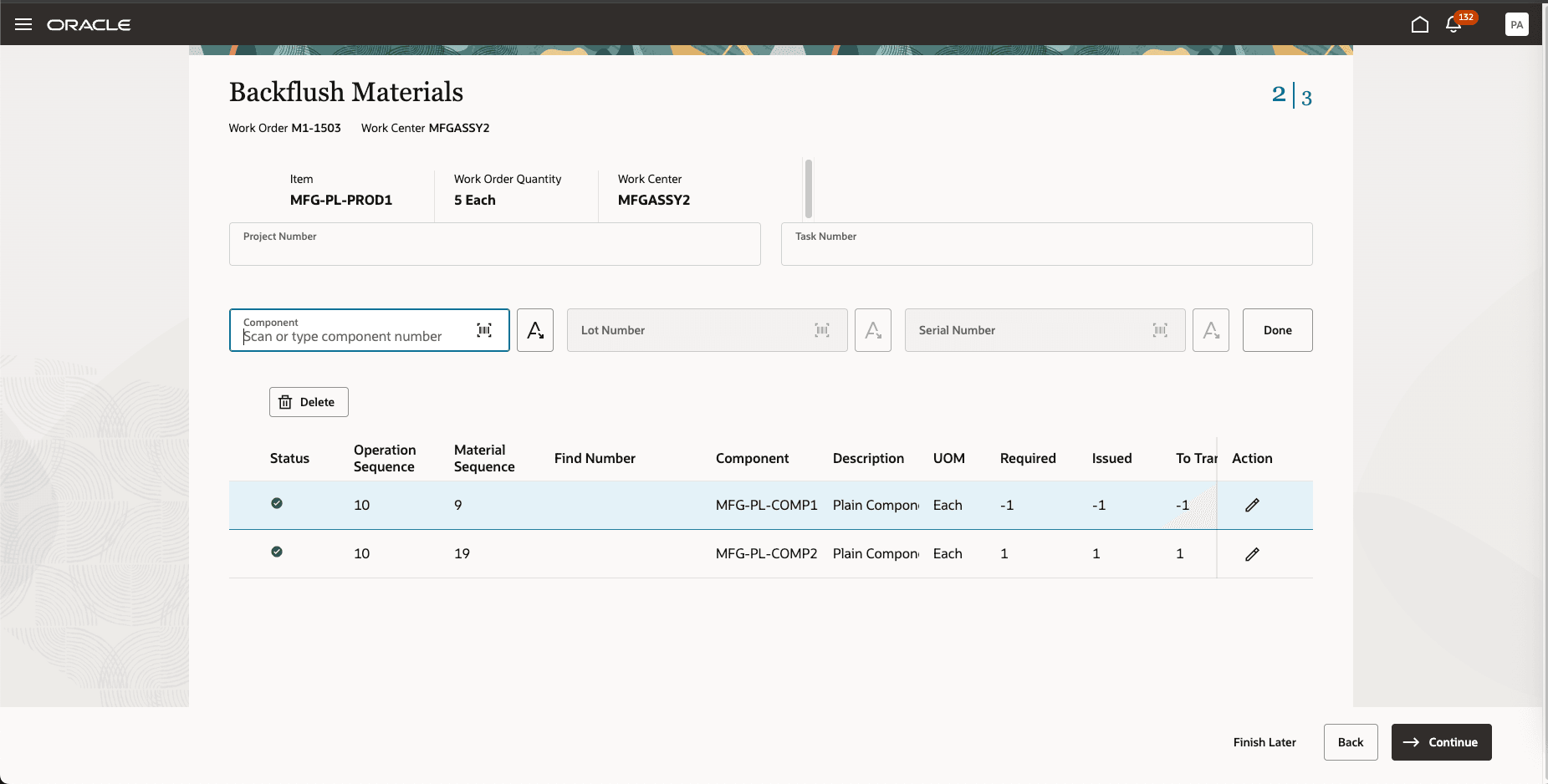Click the barcode icon inside the Lot Number field
The height and width of the screenshot is (784, 1548).
(822, 330)
